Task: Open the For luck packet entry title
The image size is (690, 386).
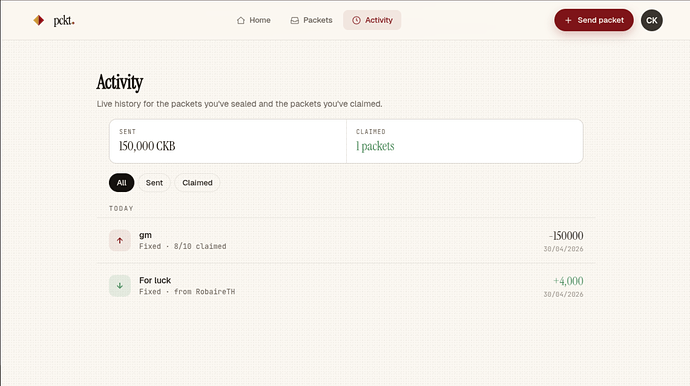Action: 155,280
